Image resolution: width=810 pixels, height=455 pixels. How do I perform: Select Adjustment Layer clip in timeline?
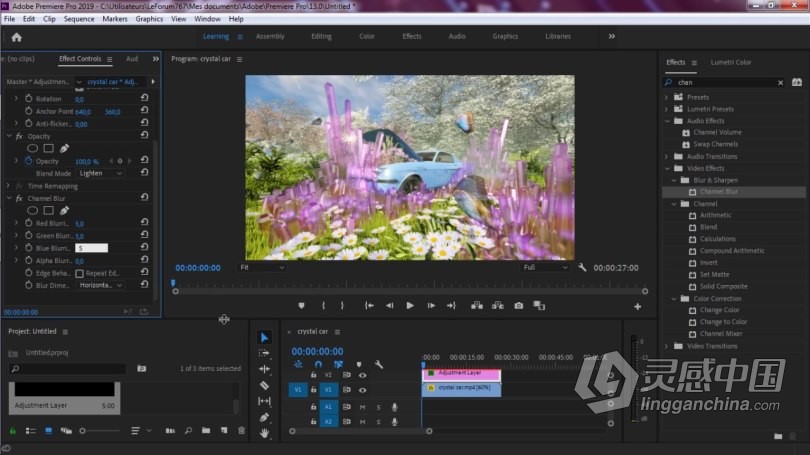(x=461, y=373)
